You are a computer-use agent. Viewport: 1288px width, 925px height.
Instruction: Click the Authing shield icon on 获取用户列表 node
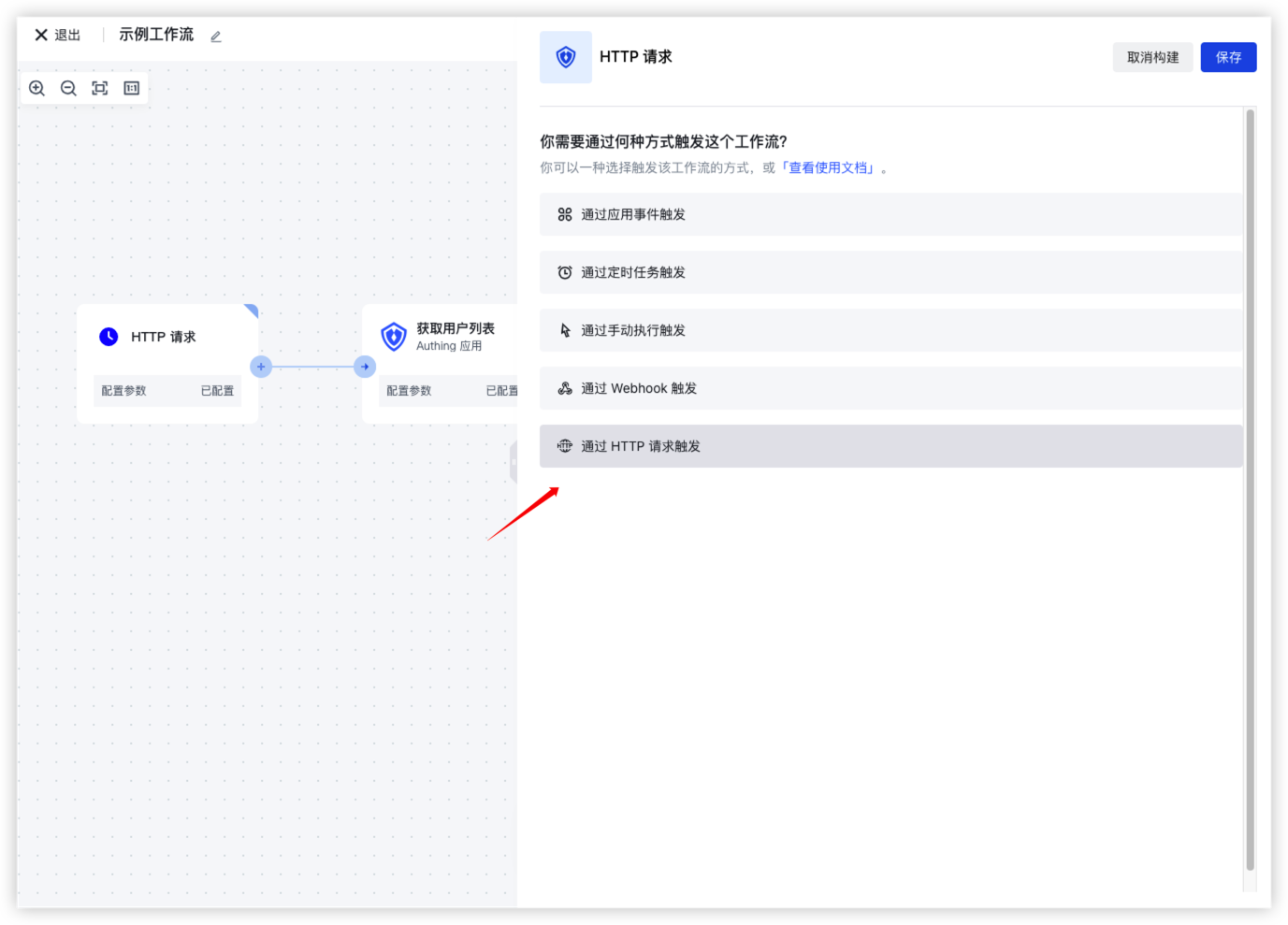(394, 336)
